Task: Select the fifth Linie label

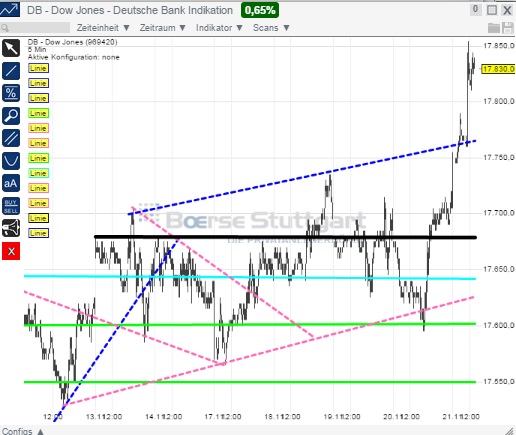Action: pos(38,128)
